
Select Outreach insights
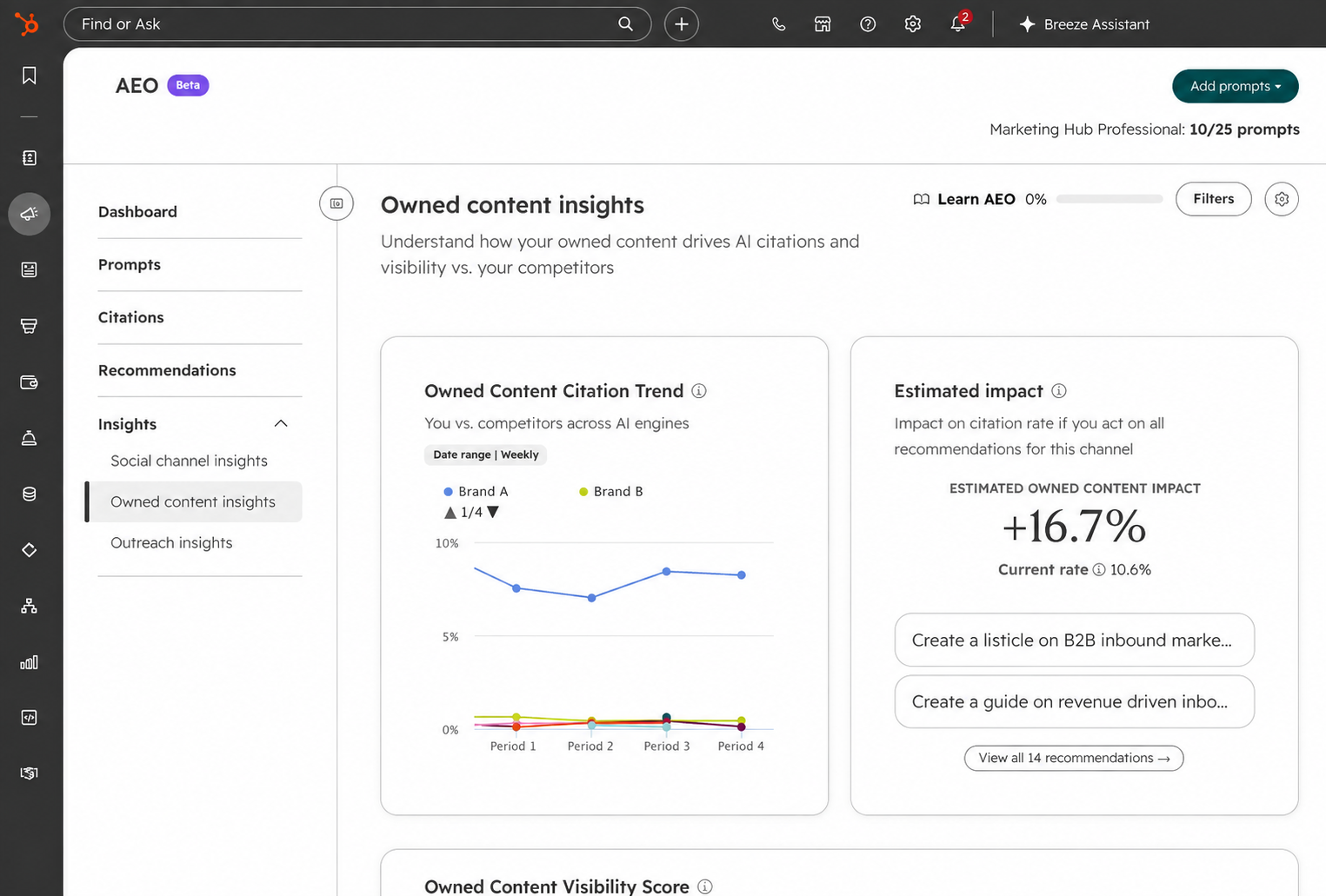[x=171, y=543]
